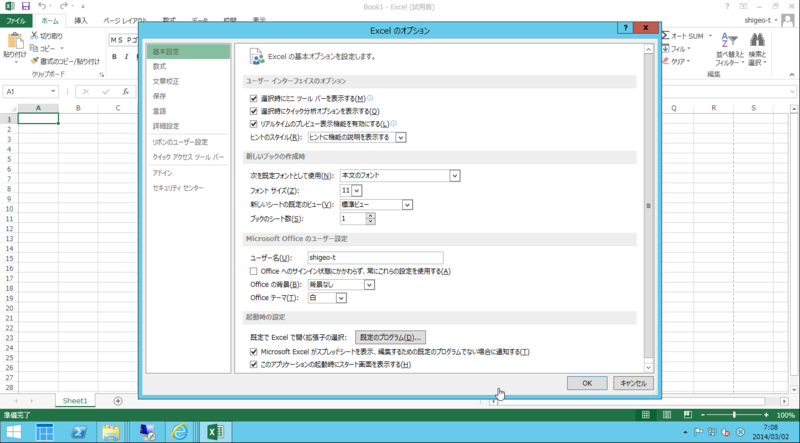Viewport: 800px width, 443px height.
Task: Switch to Page Break Preview icon
Action: (x=687, y=415)
